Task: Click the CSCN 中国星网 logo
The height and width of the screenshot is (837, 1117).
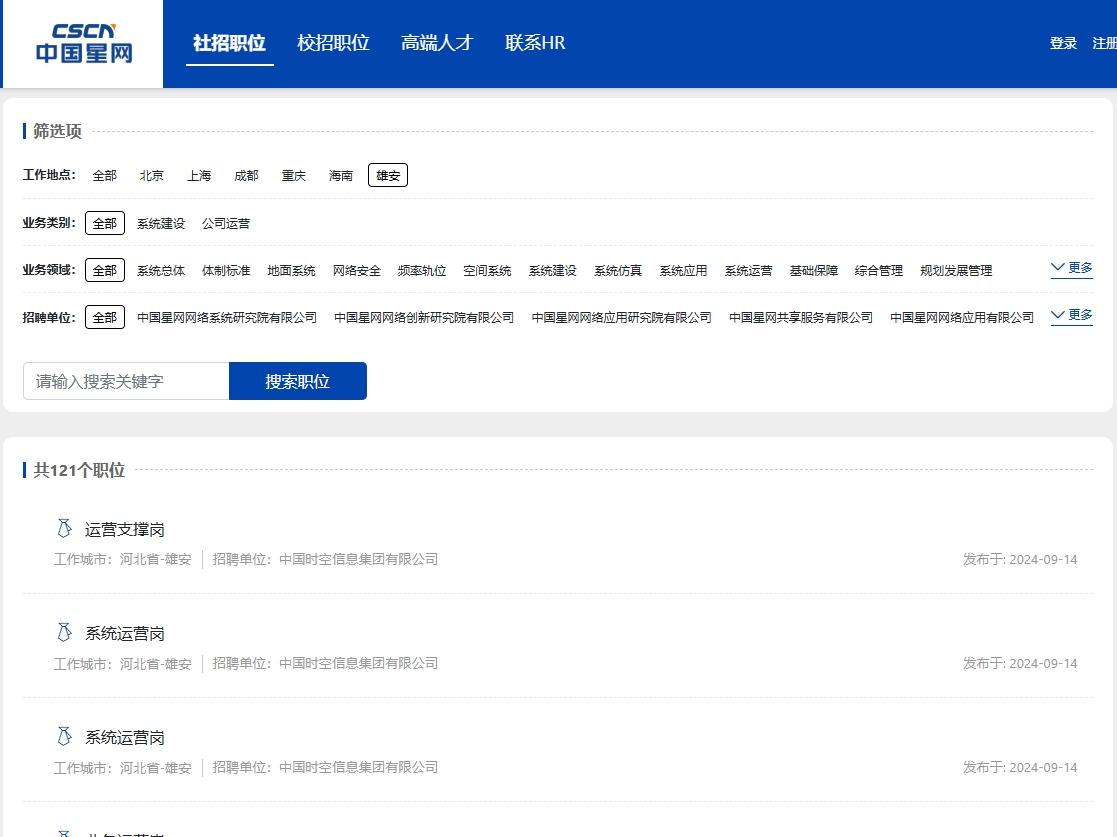Action: 83,43
